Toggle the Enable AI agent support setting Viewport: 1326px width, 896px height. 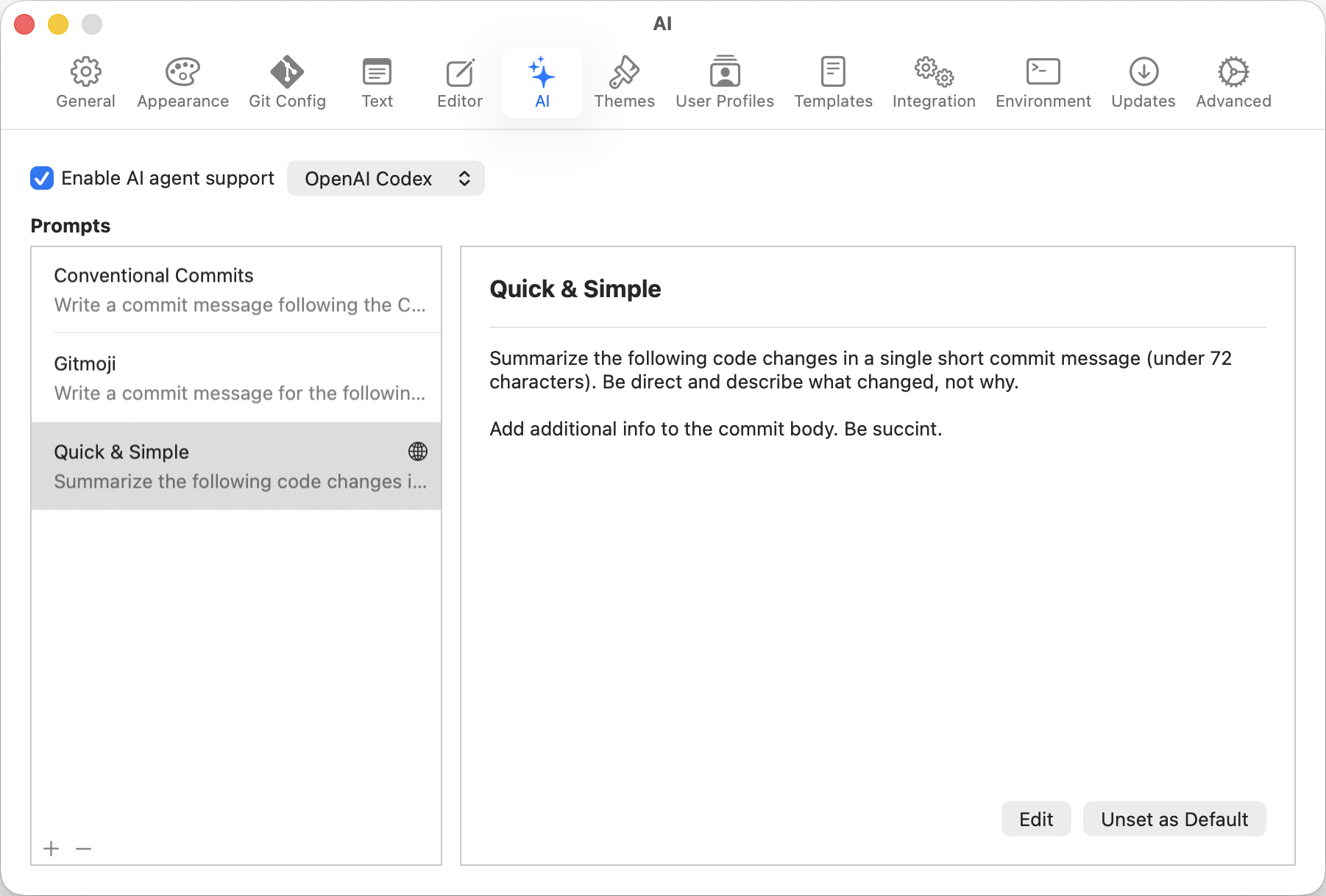click(x=42, y=178)
